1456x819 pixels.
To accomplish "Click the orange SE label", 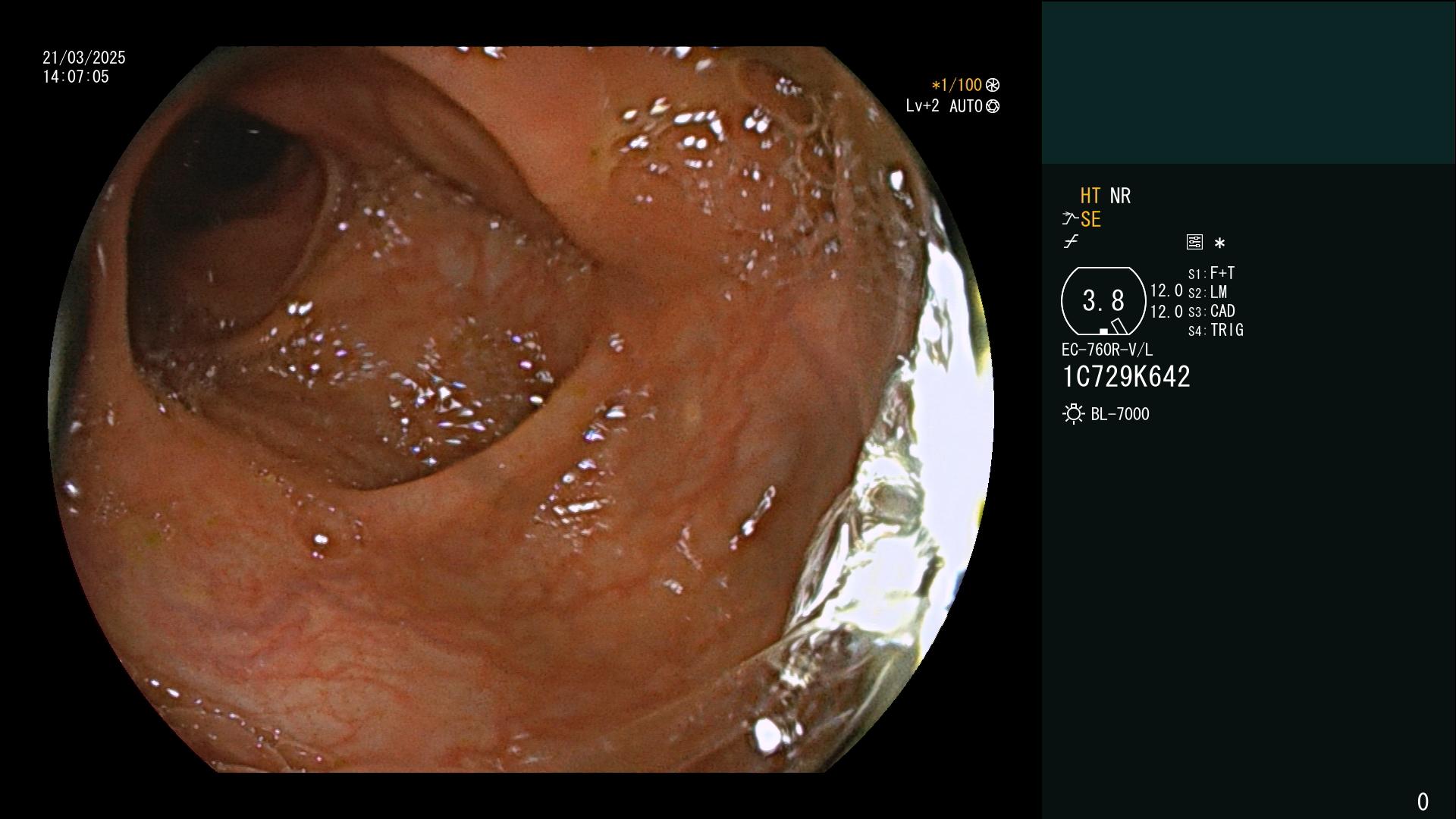I will point(1090,220).
